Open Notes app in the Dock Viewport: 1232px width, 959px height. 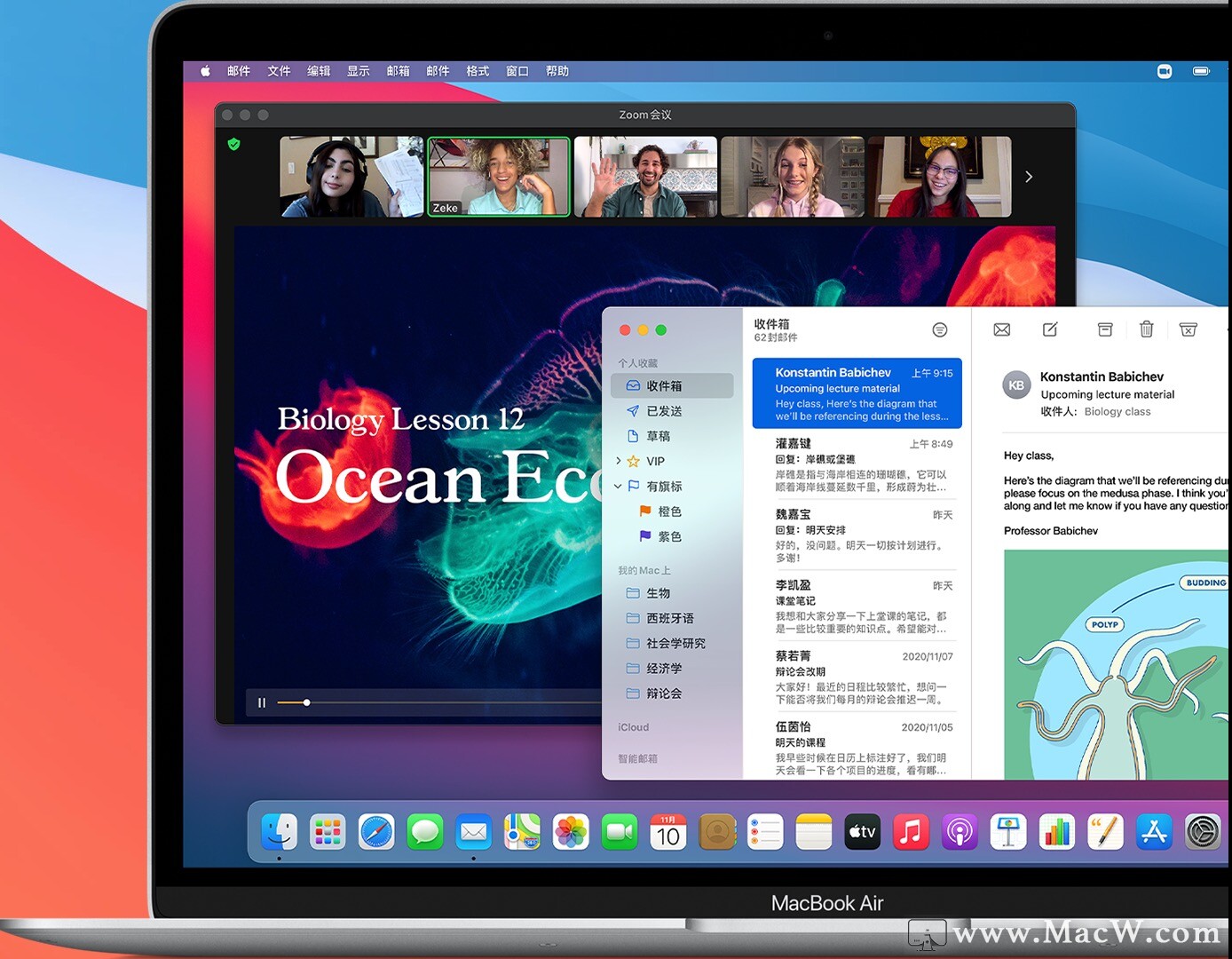(814, 832)
